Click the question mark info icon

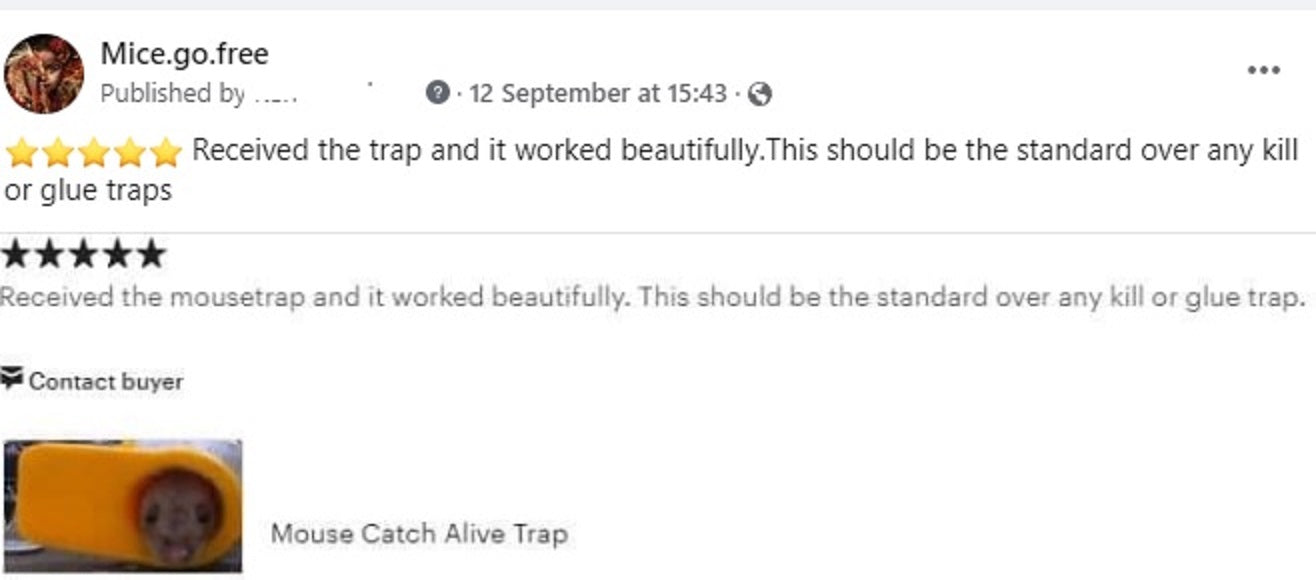tap(436, 93)
